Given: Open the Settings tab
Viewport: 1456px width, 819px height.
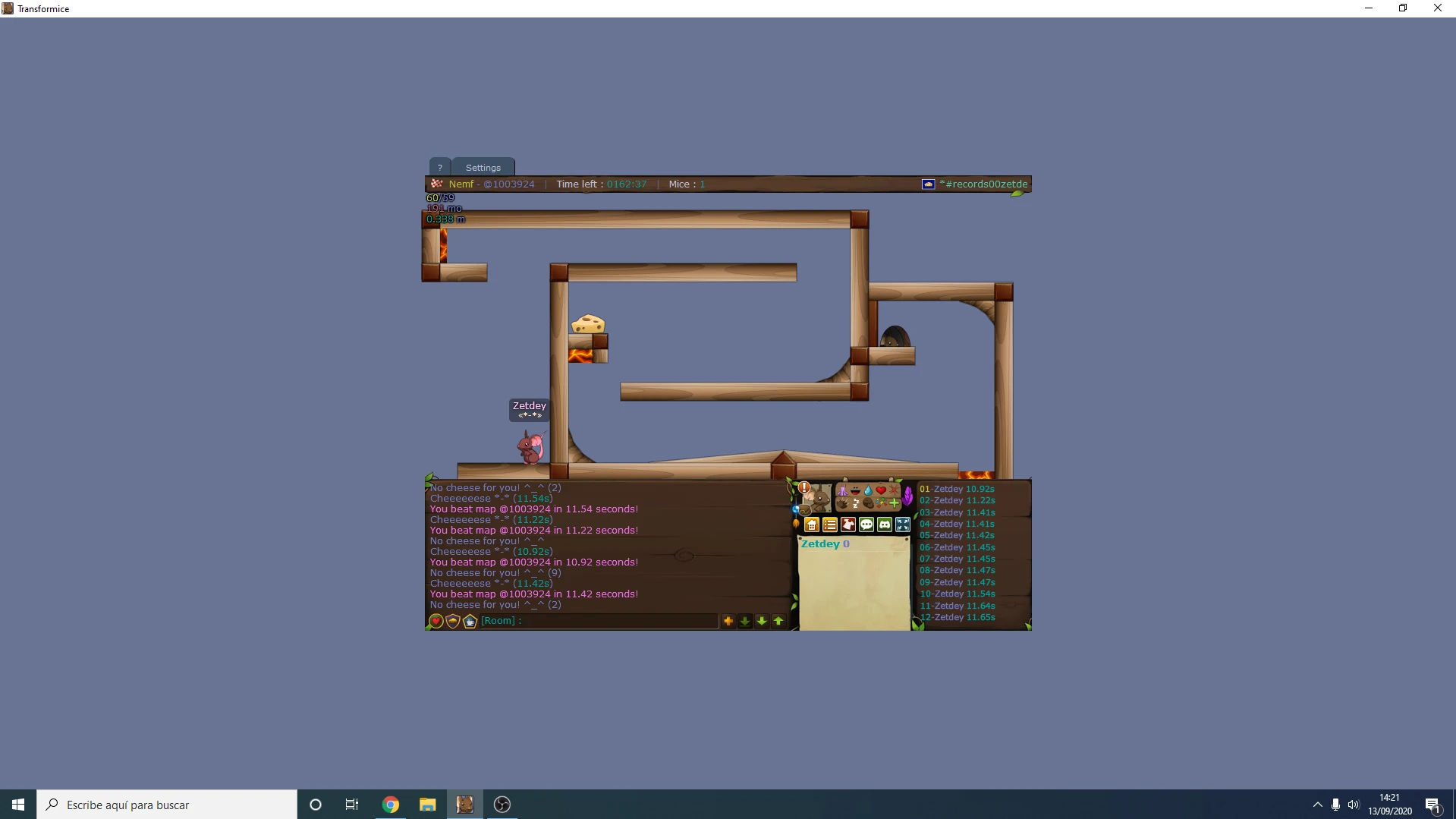Looking at the screenshot, I should coord(483,167).
